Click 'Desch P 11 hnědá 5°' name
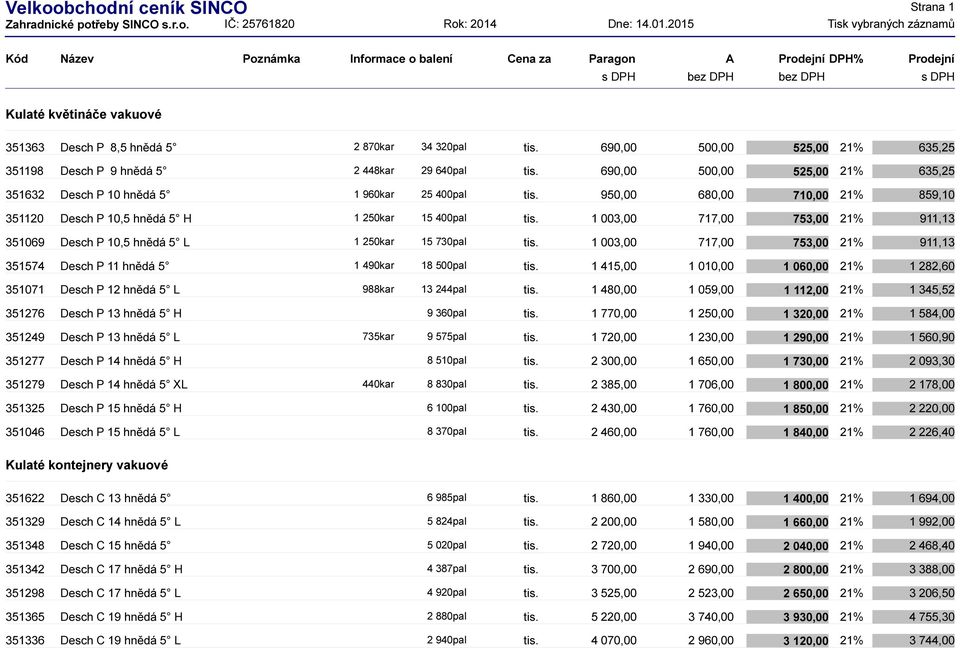This screenshot has width=960, height=648. [x=114, y=266]
